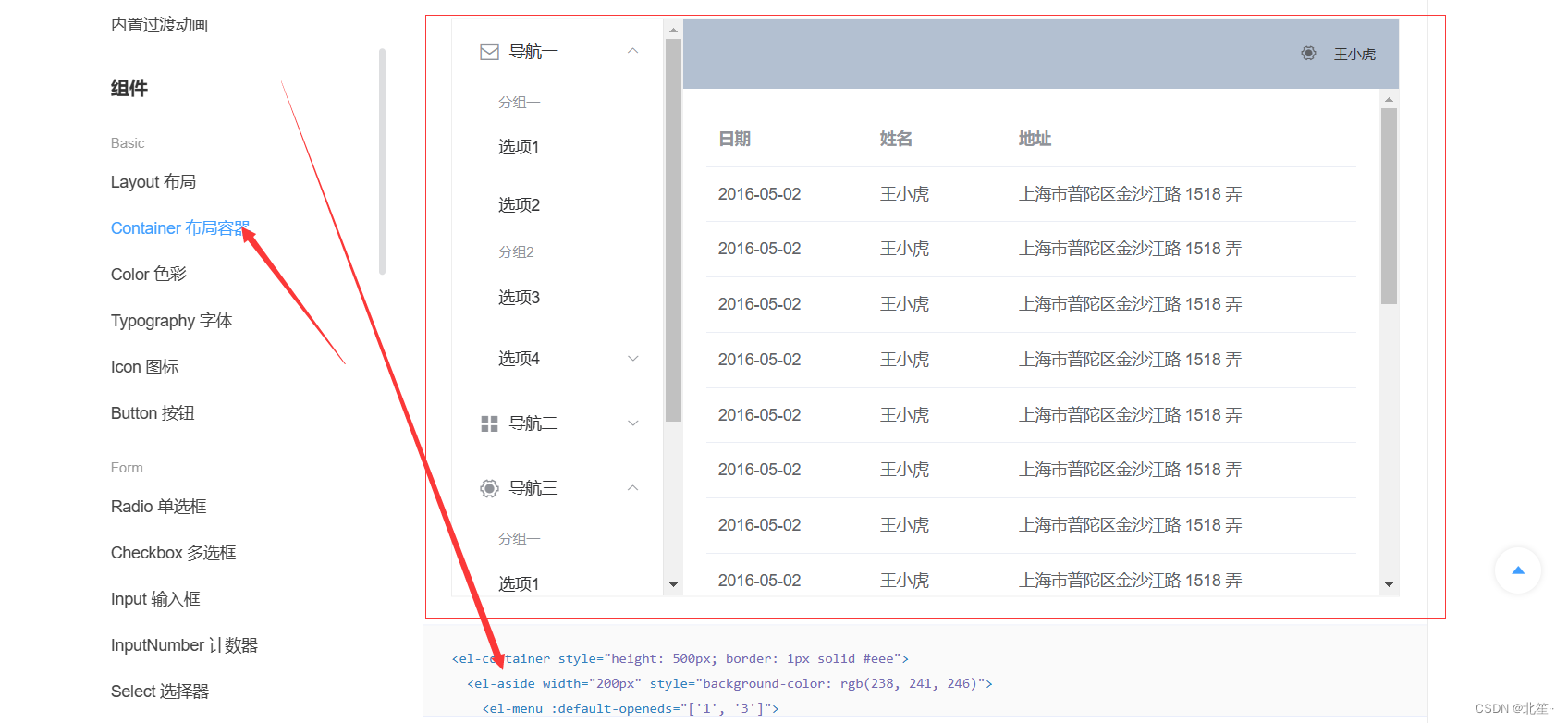Click the el-aside code line

729,683
